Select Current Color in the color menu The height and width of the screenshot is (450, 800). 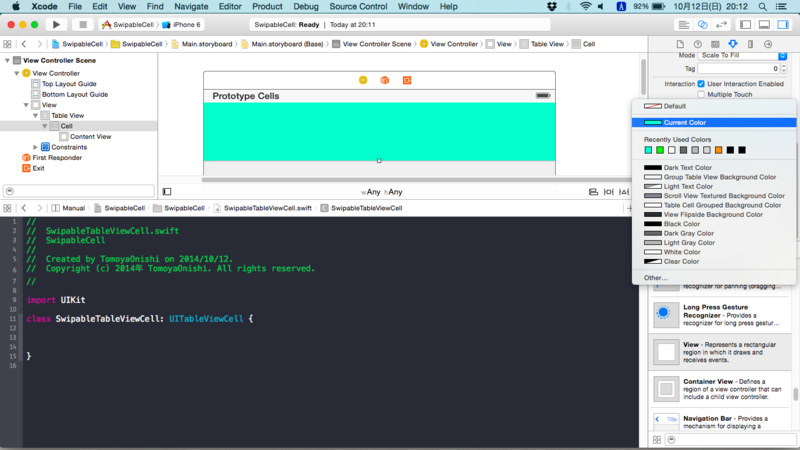(714, 122)
